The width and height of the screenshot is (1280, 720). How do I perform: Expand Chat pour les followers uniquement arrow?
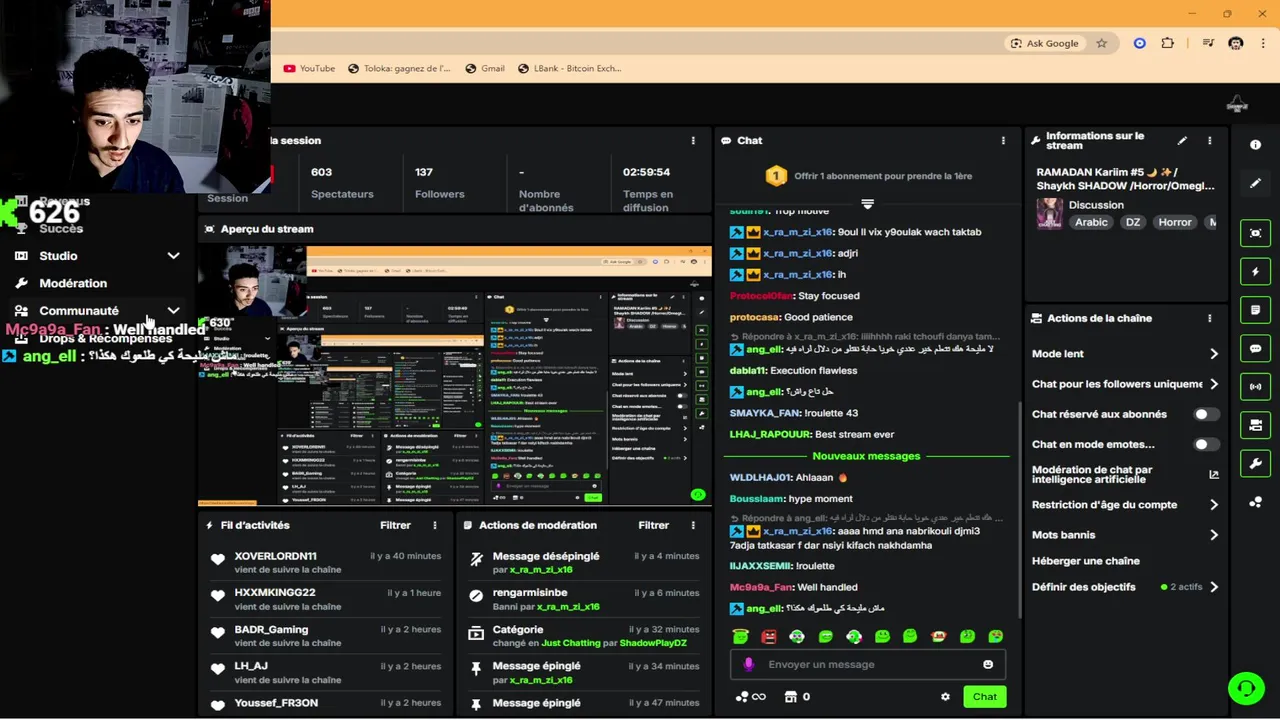[x=1214, y=384]
